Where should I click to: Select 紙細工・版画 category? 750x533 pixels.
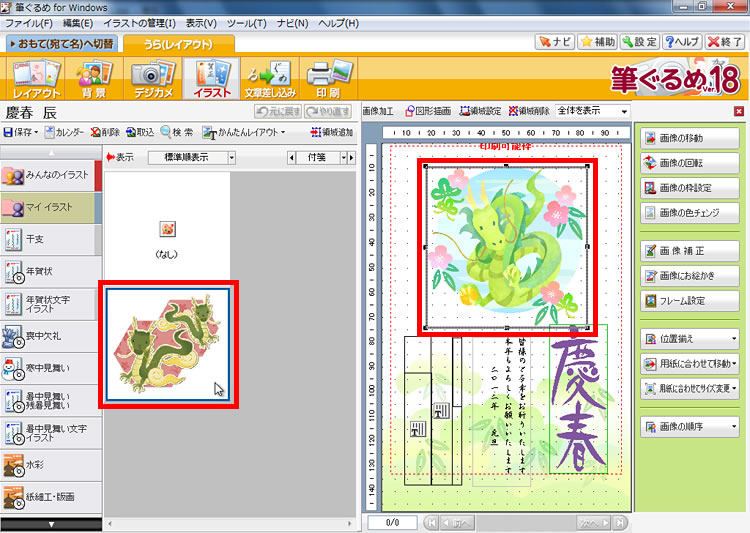coord(51,498)
